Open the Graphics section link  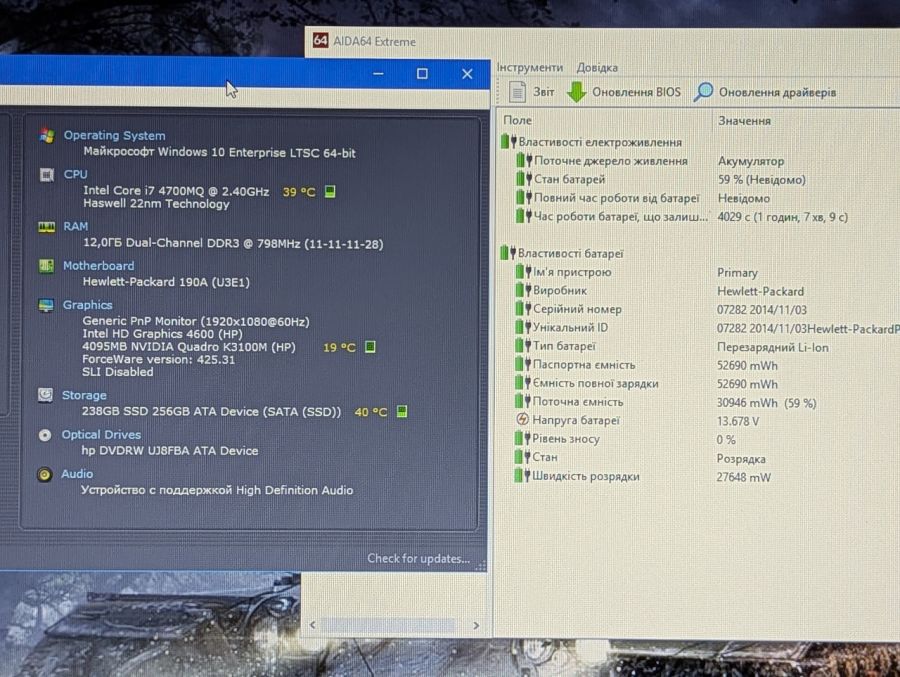coord(87,305)
